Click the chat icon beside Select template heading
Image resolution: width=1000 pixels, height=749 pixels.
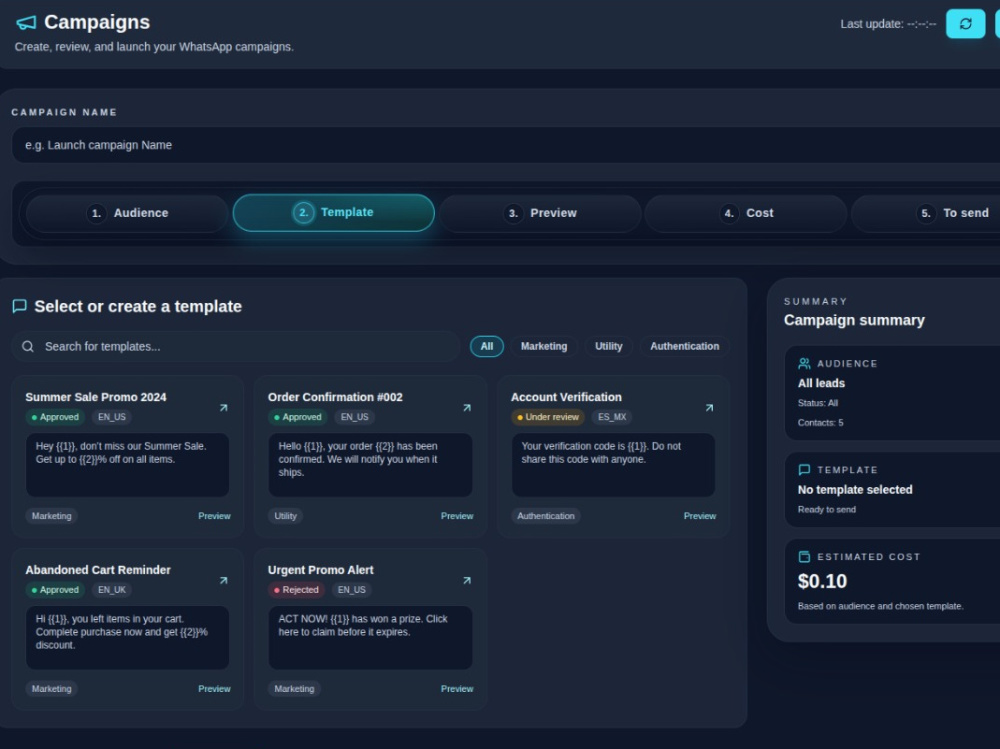pyautogui.click(x=20, y=306)
